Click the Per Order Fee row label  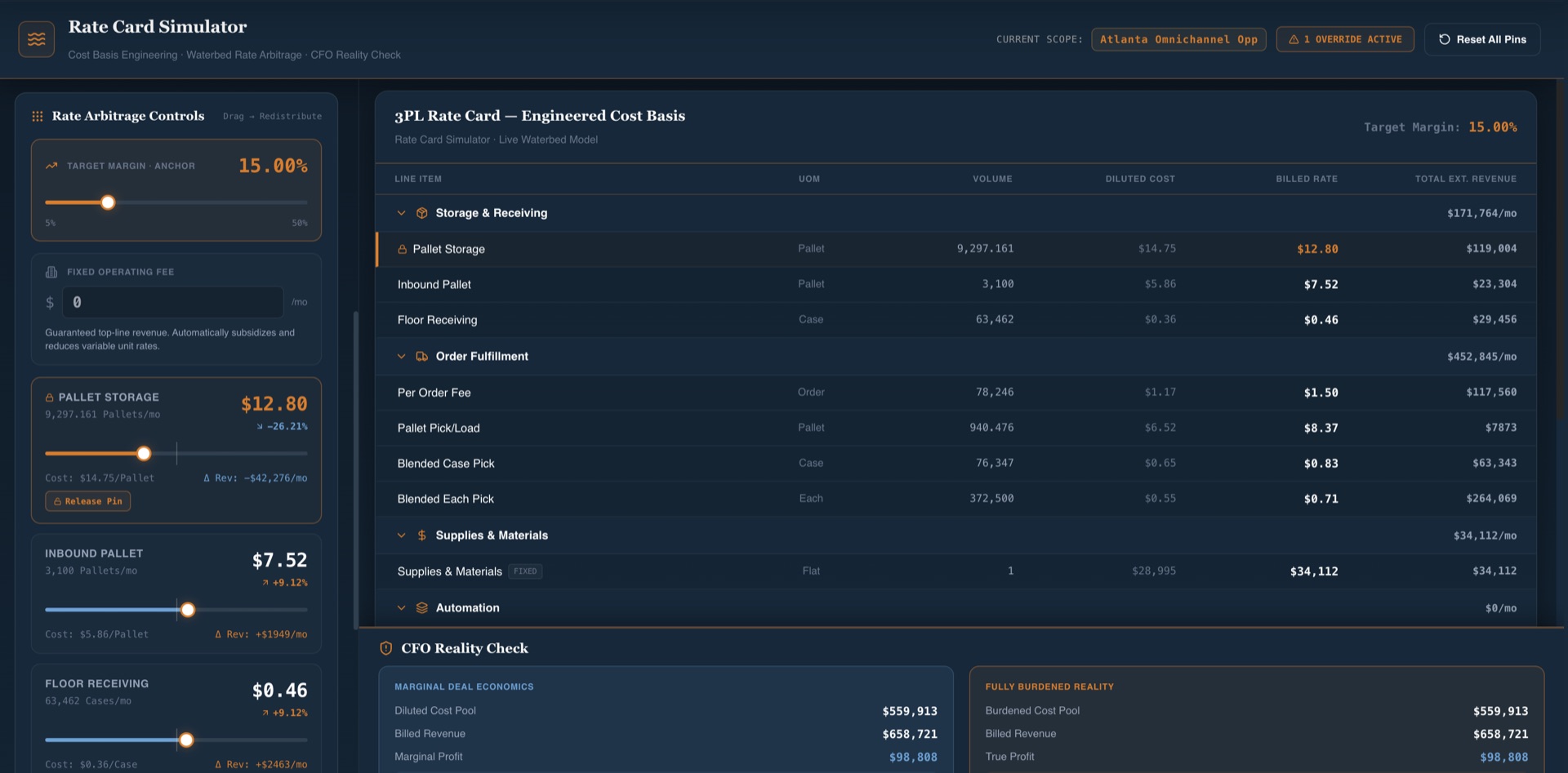(x=434, y=393)
